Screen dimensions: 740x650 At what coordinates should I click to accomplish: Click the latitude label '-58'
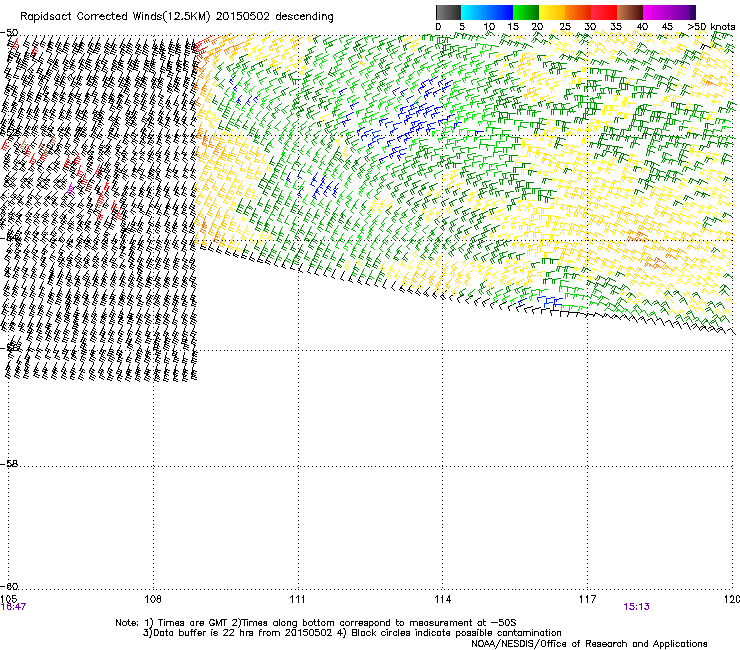pos(9,464)
